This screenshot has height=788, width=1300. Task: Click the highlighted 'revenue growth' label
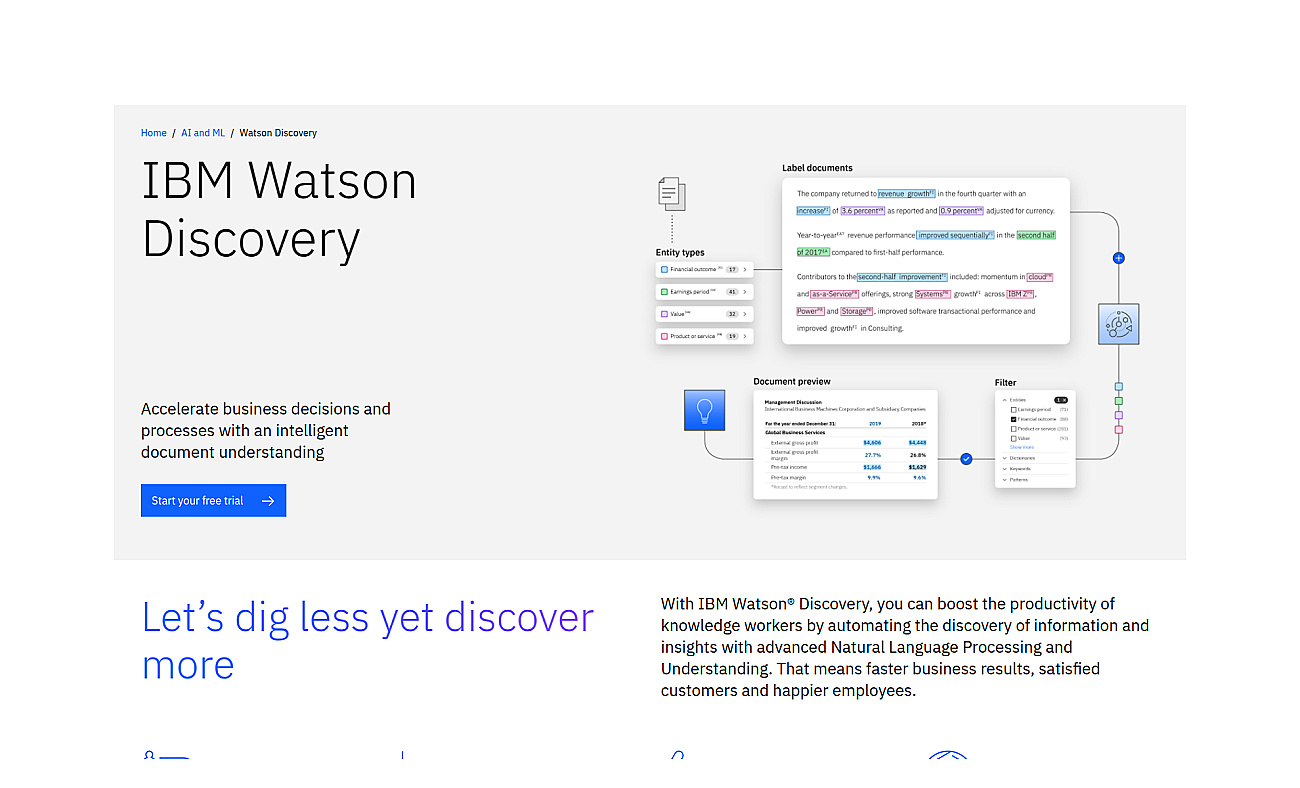(906, 194)
